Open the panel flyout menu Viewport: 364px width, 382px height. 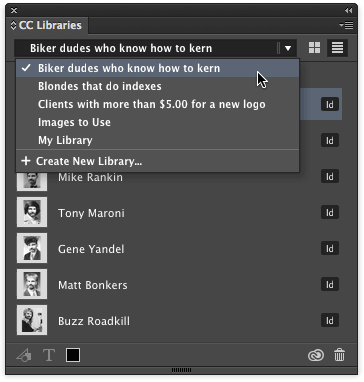point(346,25)
